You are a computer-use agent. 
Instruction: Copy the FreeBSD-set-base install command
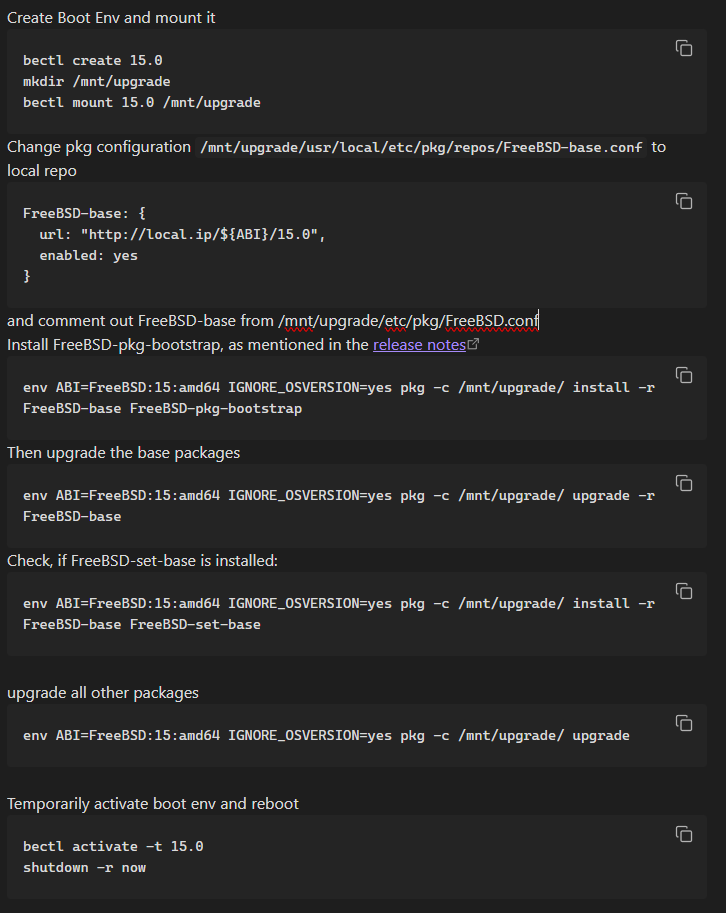pyautogui.click(x=684, y=591)
